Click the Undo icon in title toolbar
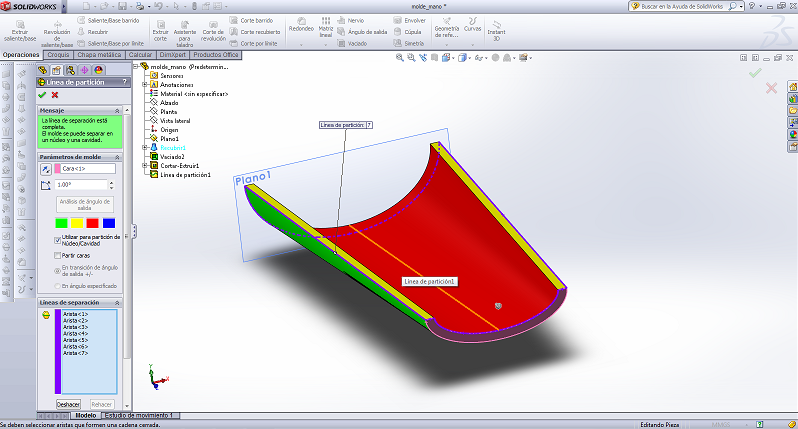The image size is (798, 429). click(158, 7)
